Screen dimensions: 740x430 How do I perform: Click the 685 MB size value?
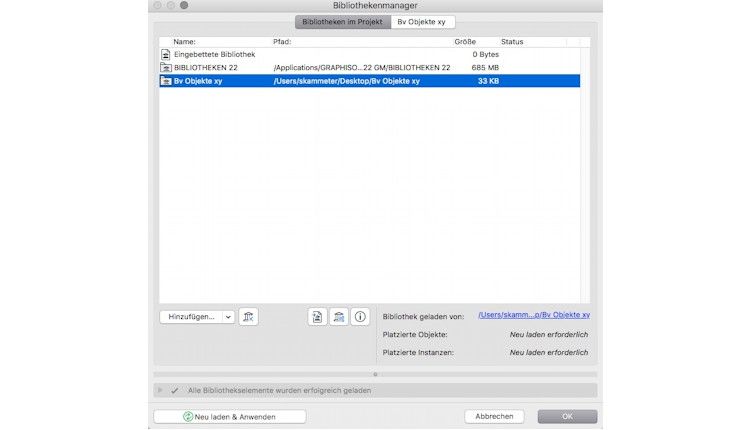coord(485,67)
